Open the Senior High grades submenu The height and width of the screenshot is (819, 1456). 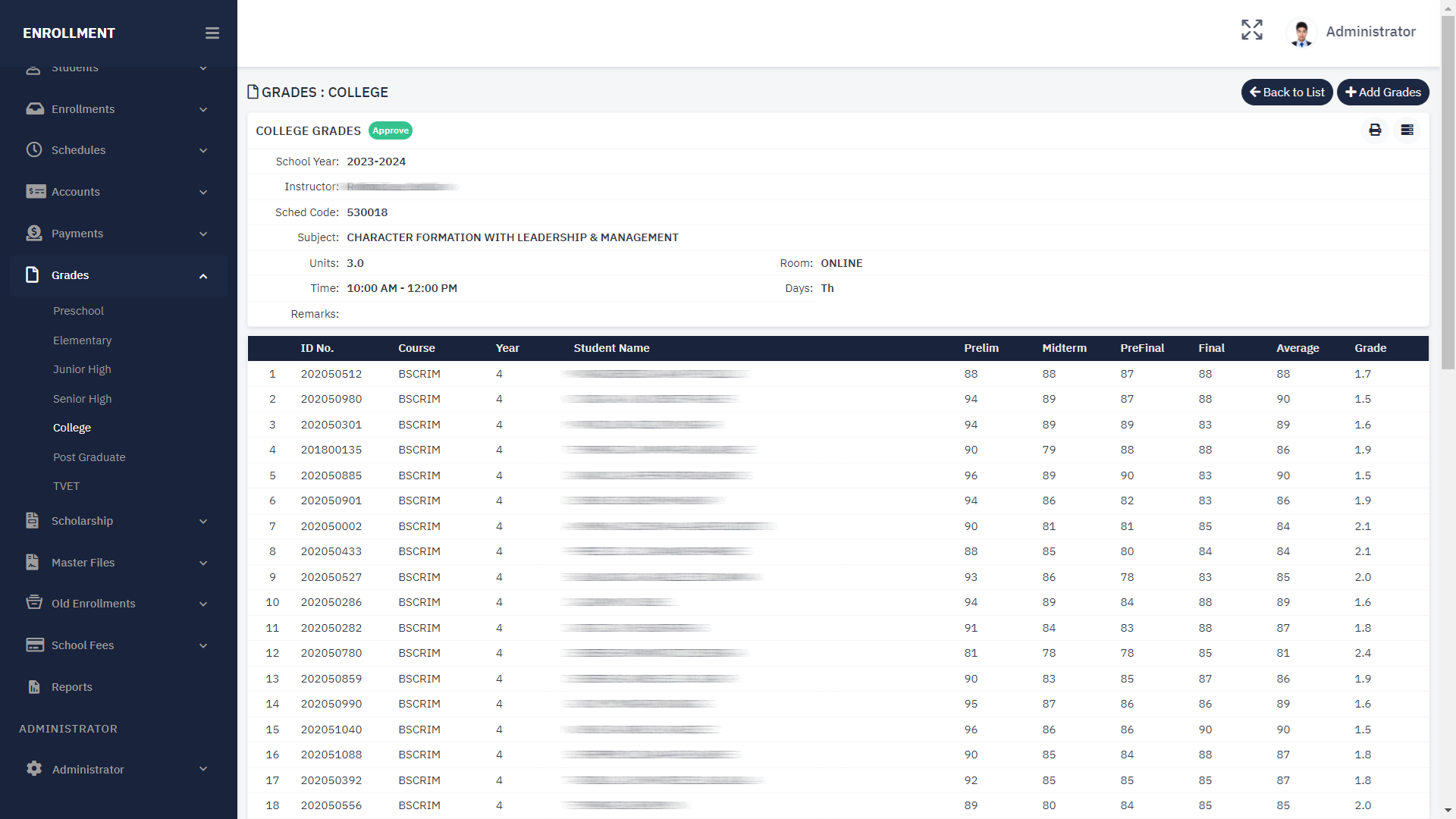[x=82, y=399]
